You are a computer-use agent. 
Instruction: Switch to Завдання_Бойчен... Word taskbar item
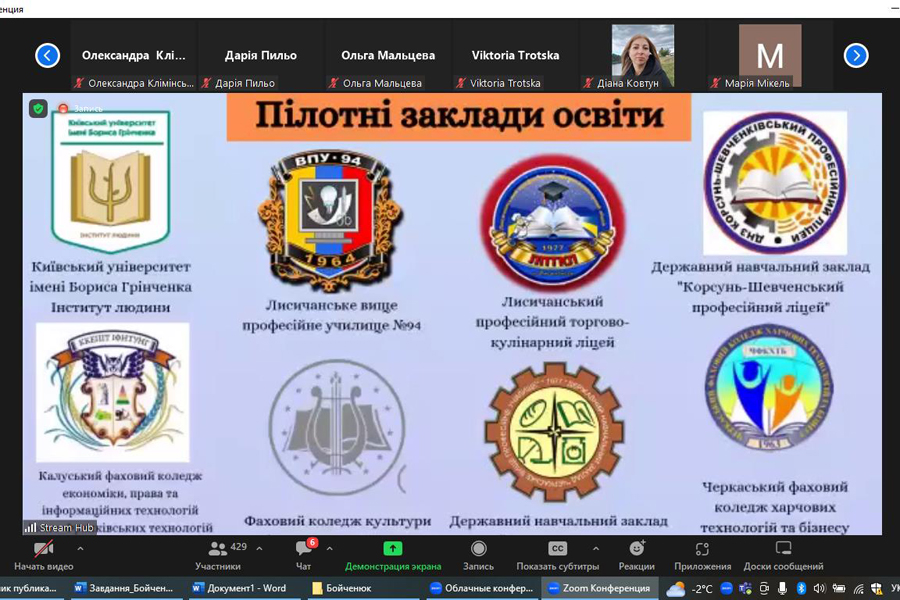(124, 588)
